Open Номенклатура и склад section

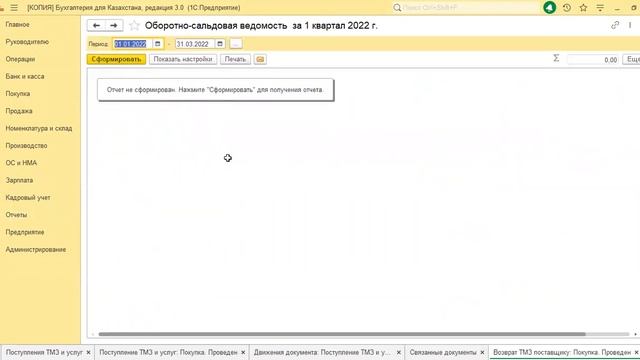[x=39, y=128]
